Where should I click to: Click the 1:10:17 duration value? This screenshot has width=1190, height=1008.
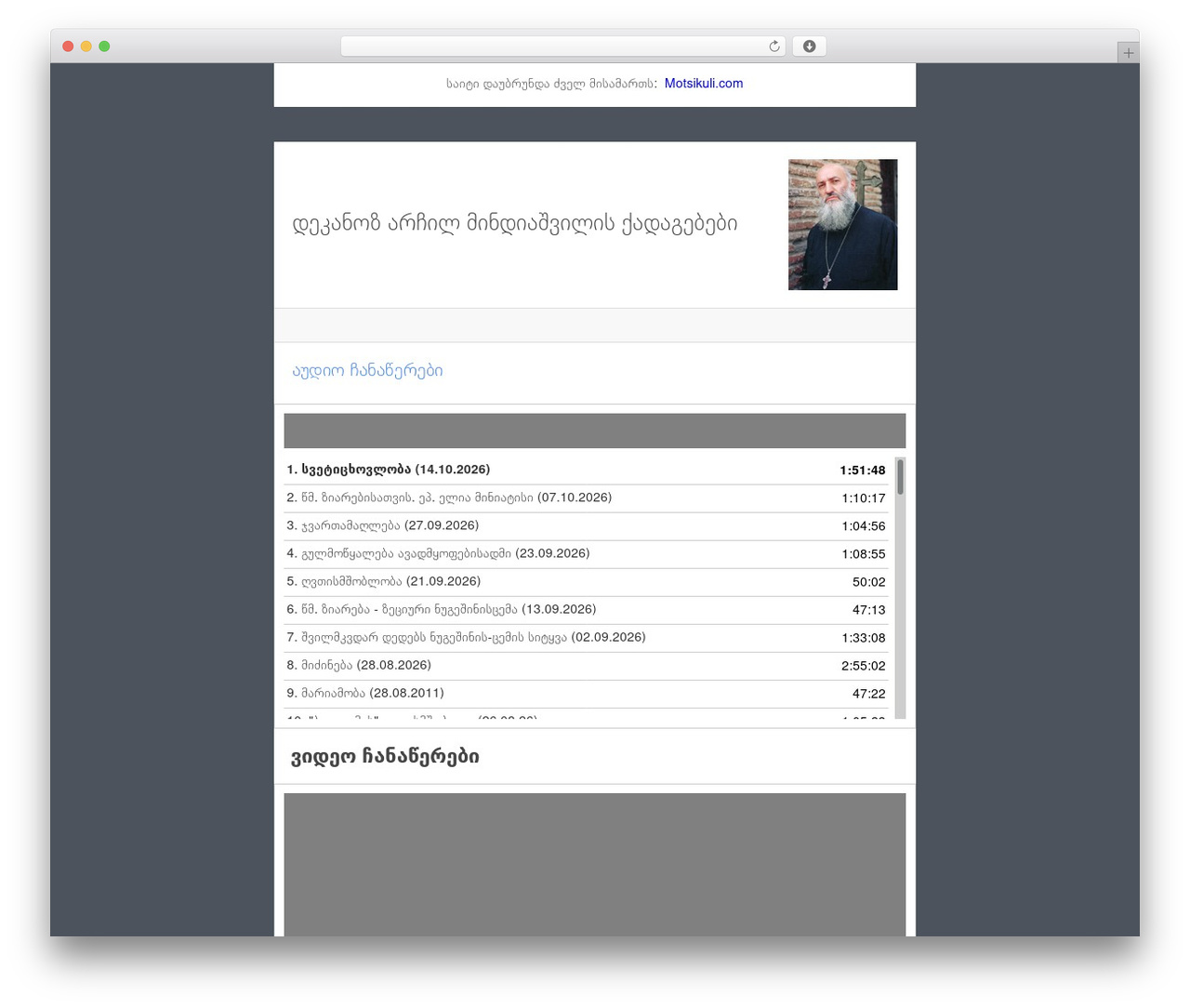(x=864, y=498)
